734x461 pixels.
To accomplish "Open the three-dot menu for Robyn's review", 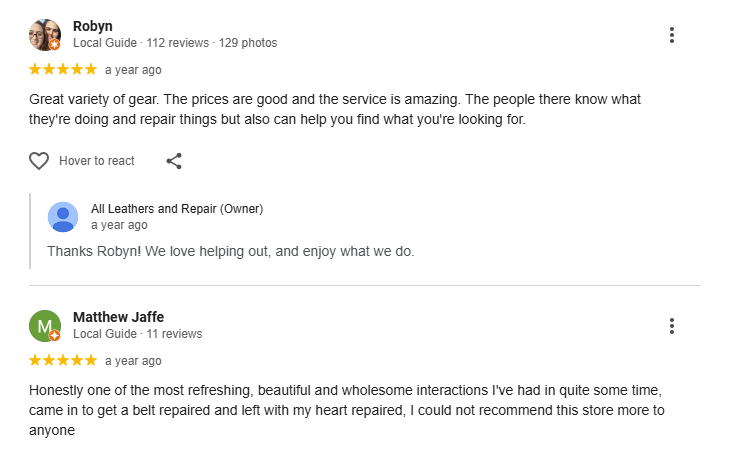I will coord(672,35).
